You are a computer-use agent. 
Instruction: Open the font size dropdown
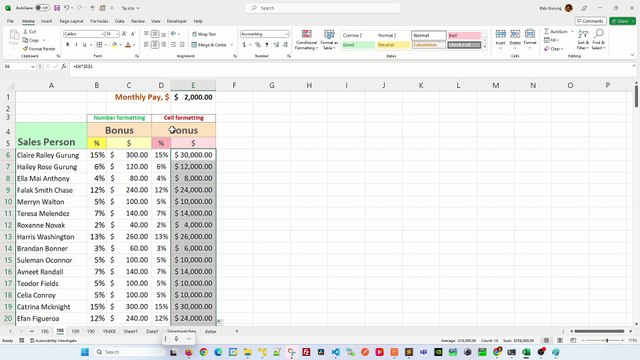(117, 34)
